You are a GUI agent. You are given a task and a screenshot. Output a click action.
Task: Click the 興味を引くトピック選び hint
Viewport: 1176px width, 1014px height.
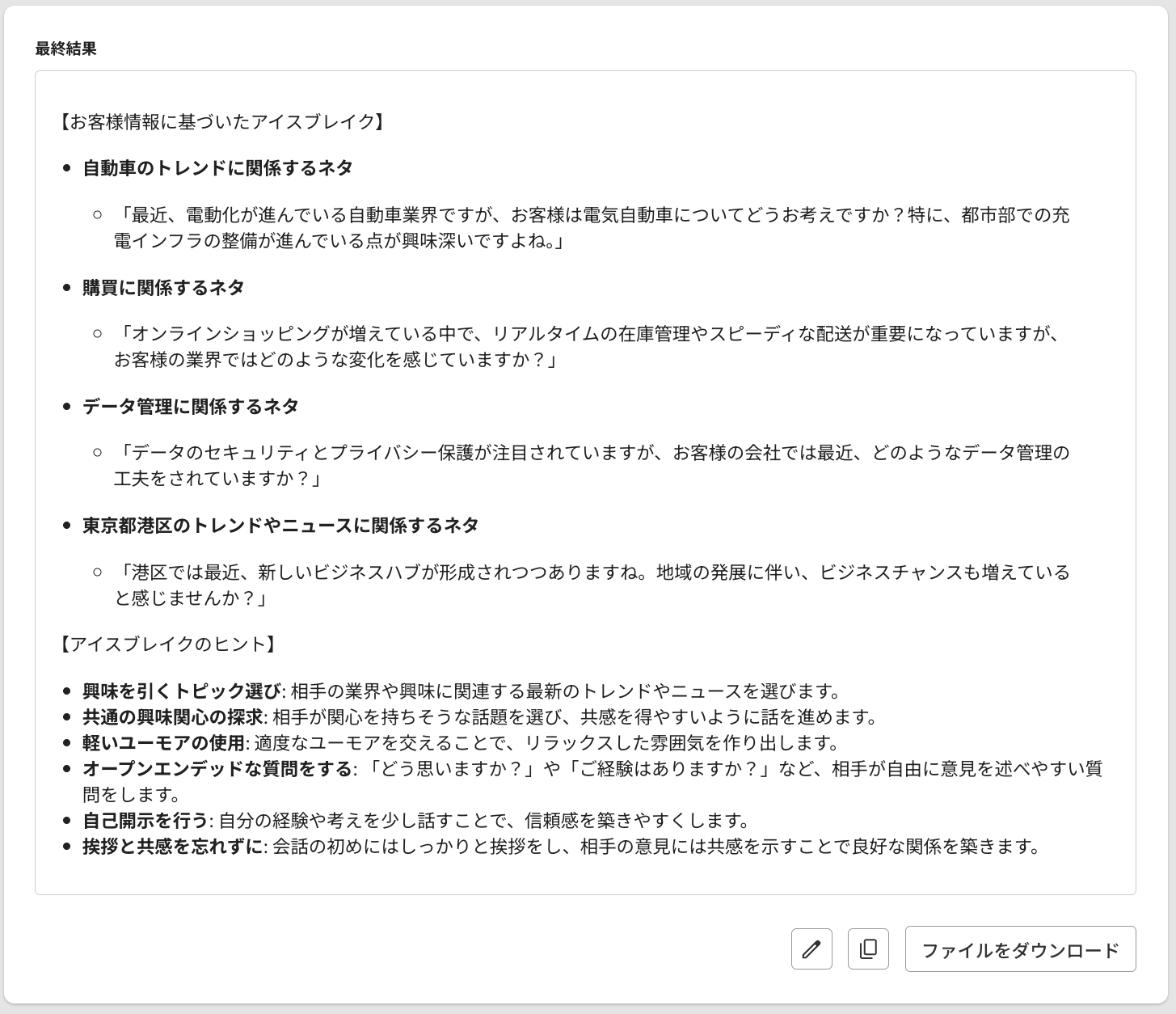[182, 691]
